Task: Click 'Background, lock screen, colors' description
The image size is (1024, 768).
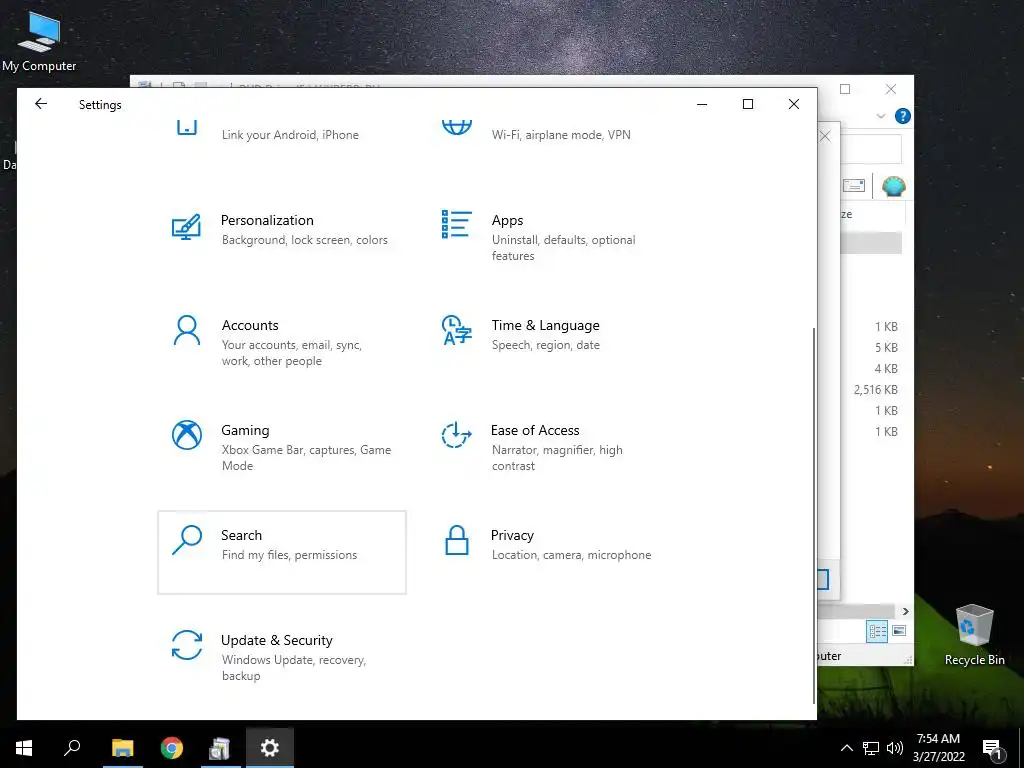Action: coord(305,240)
